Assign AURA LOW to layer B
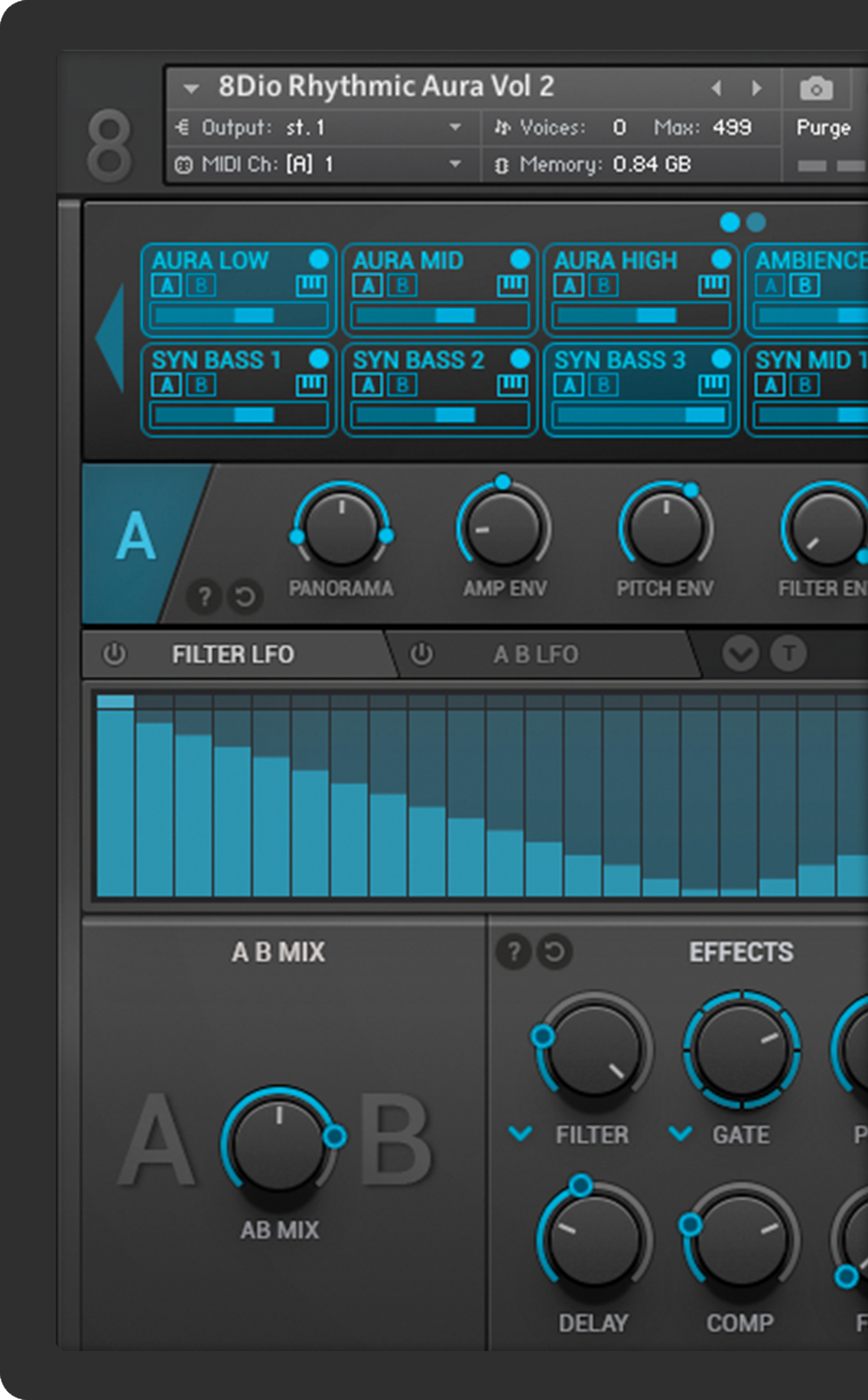 [x=201, y=285]
